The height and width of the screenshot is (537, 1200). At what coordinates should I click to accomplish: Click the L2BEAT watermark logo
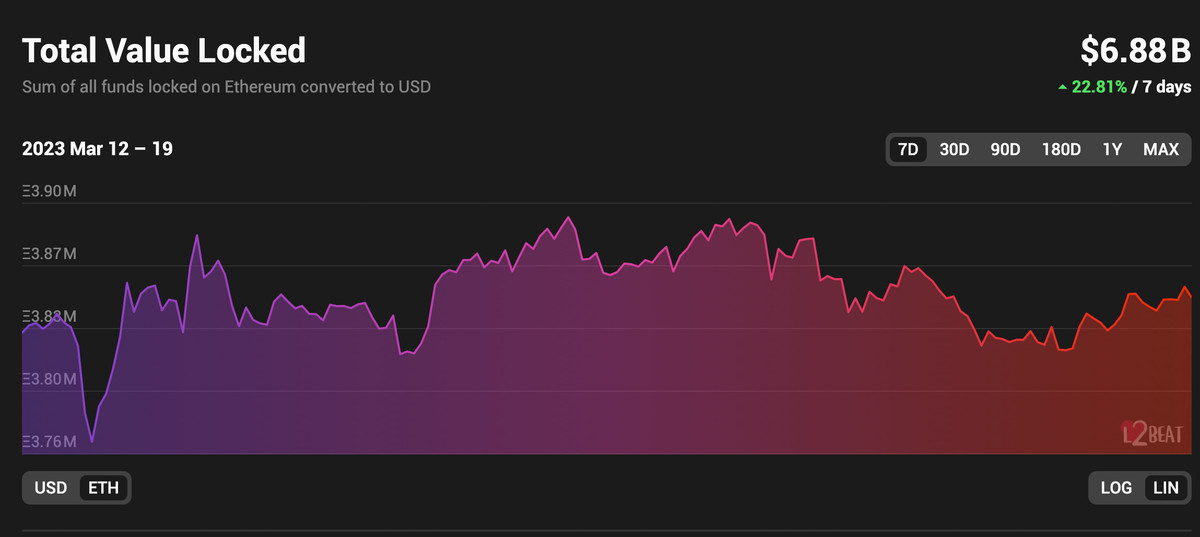click(x=1151, y=432)
